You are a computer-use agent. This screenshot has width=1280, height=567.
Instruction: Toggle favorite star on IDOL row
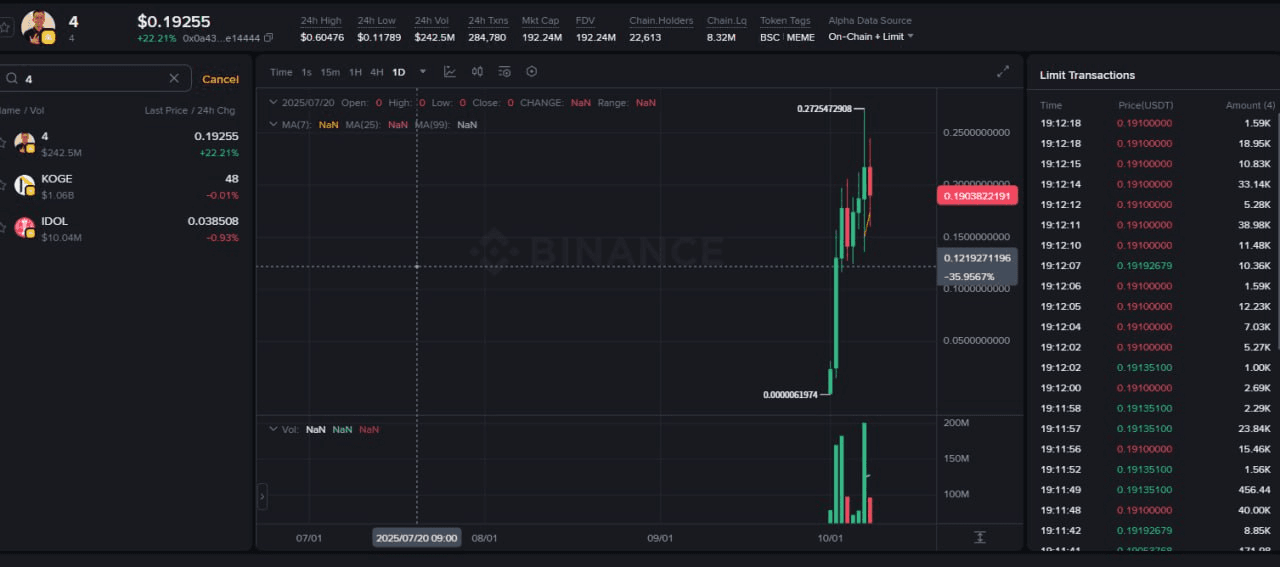(x=3, y=227)
